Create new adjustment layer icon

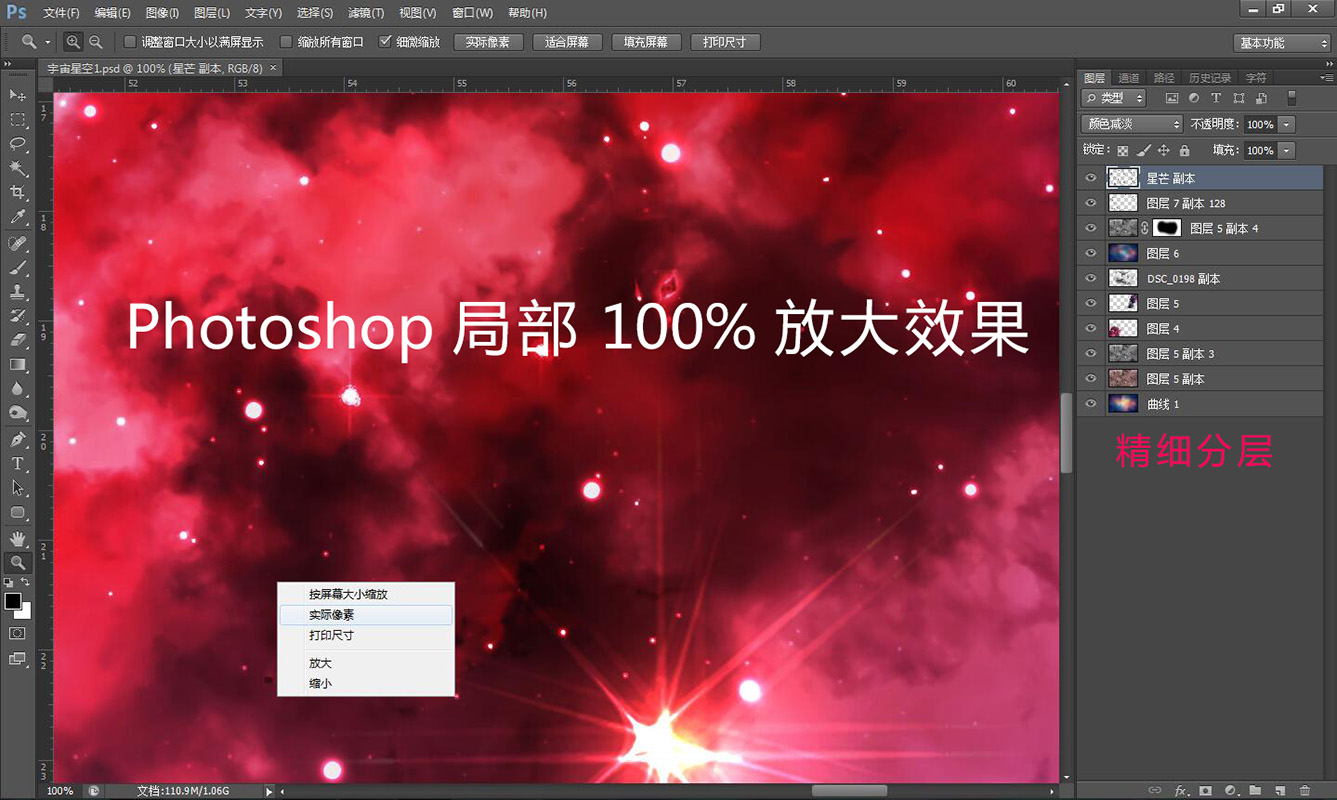(x=1231, y=791)
